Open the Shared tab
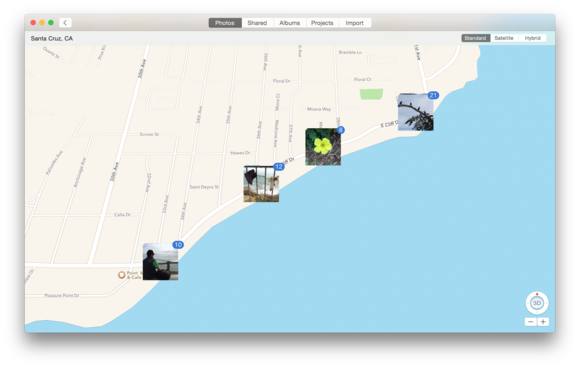580x368 pixels. tap(257, 23)
